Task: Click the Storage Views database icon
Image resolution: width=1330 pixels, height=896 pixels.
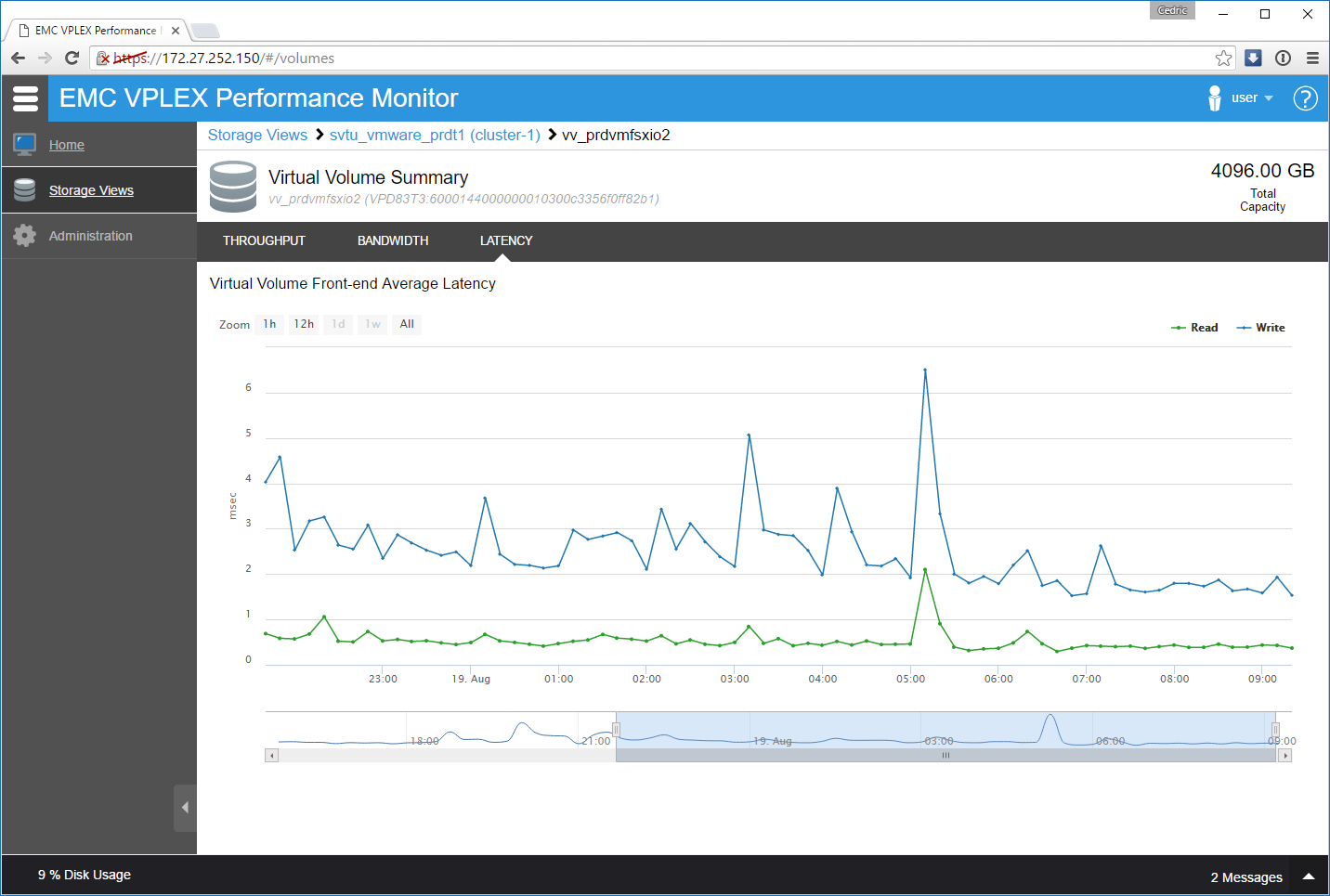Action: [x=25, y=190]
